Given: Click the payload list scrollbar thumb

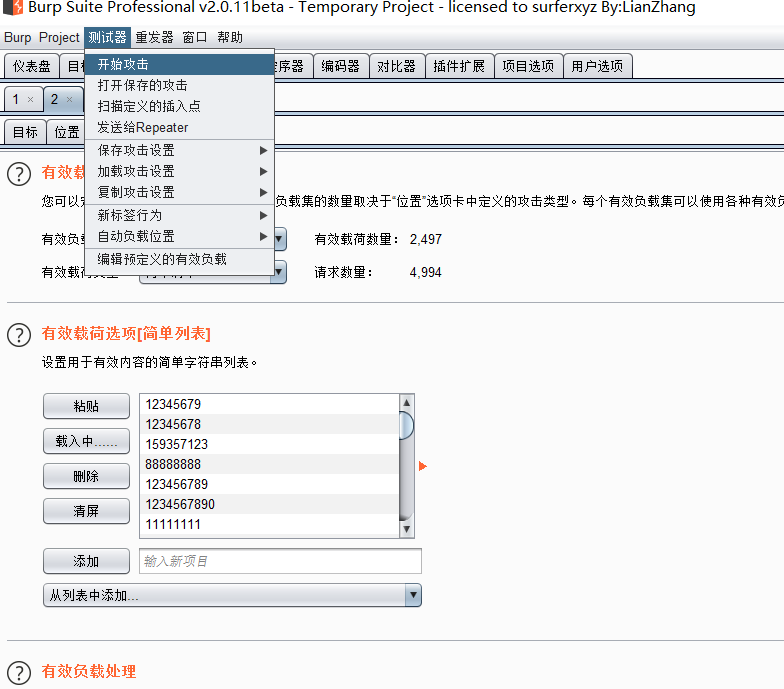Looking at the screenshot, I should [x=406, y=426].
